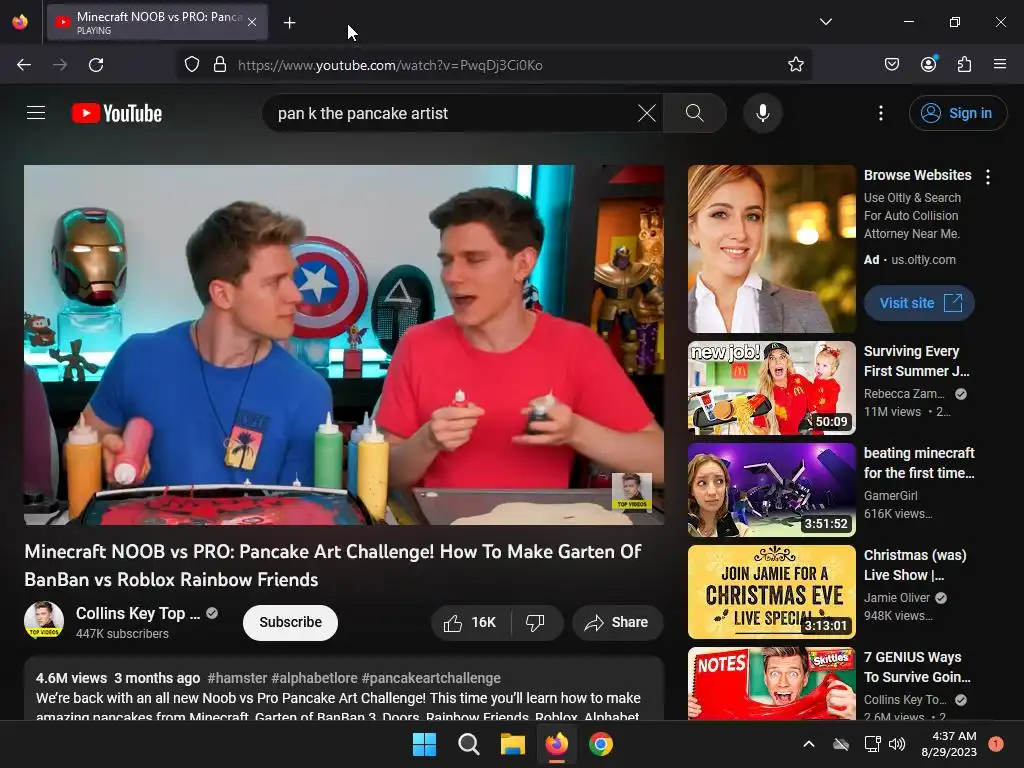Open a new tab with plus button
This screenshot has height=768, width=1024.
[289, 23]
